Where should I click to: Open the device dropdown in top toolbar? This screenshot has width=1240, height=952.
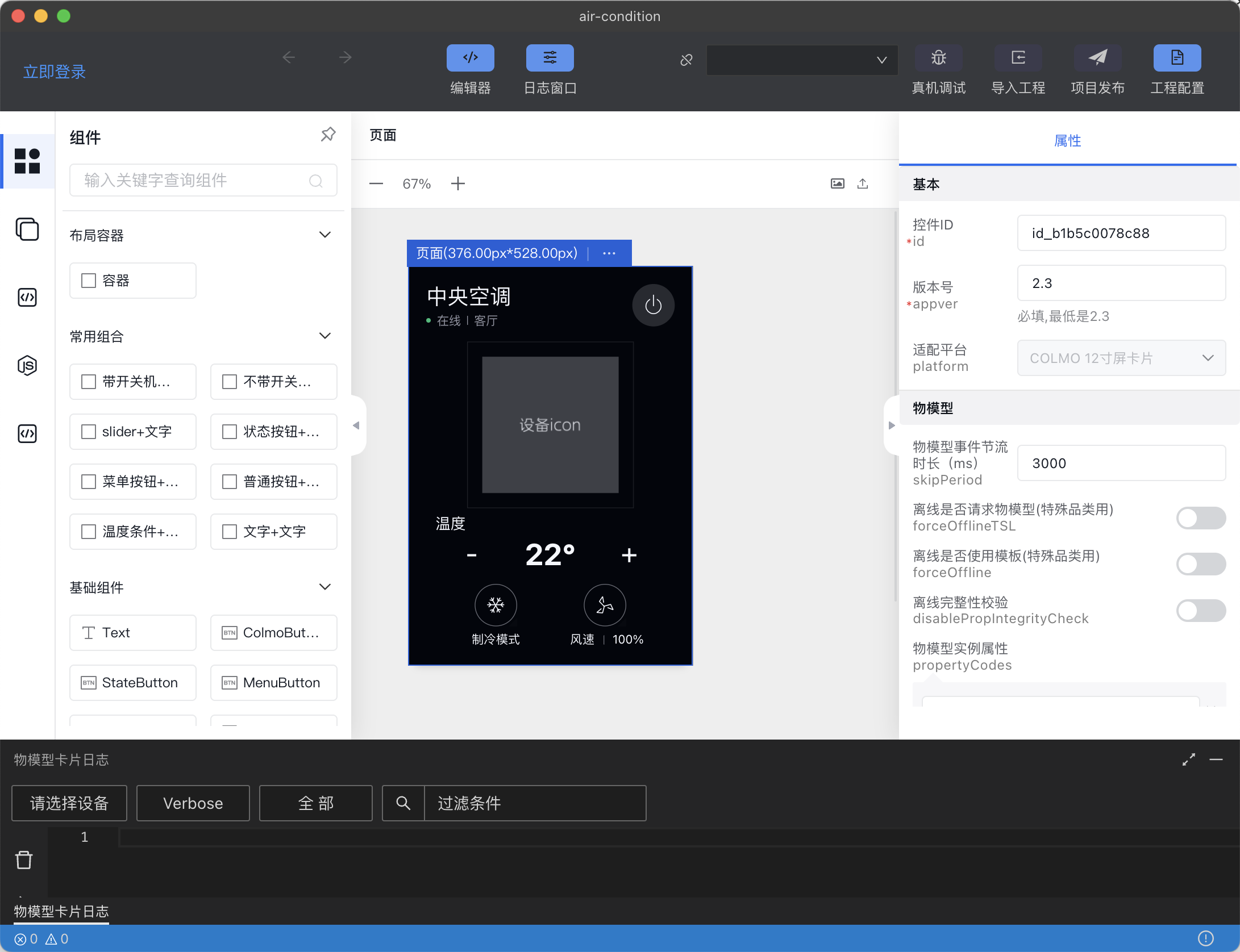[x=802, y=60]
